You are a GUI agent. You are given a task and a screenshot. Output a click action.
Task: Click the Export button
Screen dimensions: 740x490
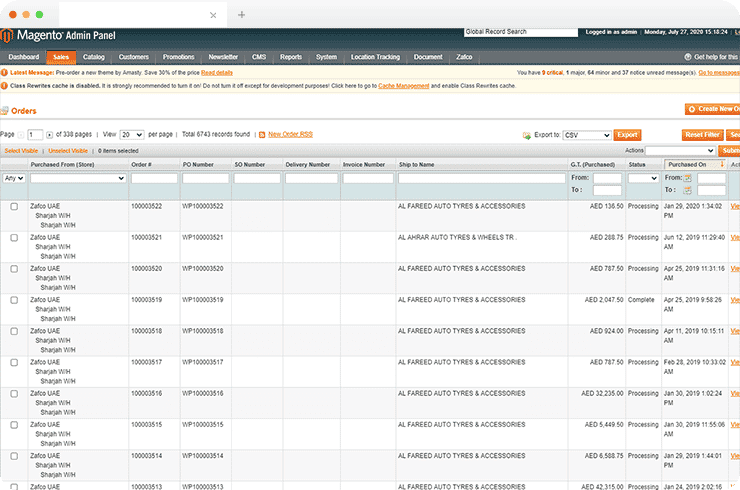click(627, 135)
